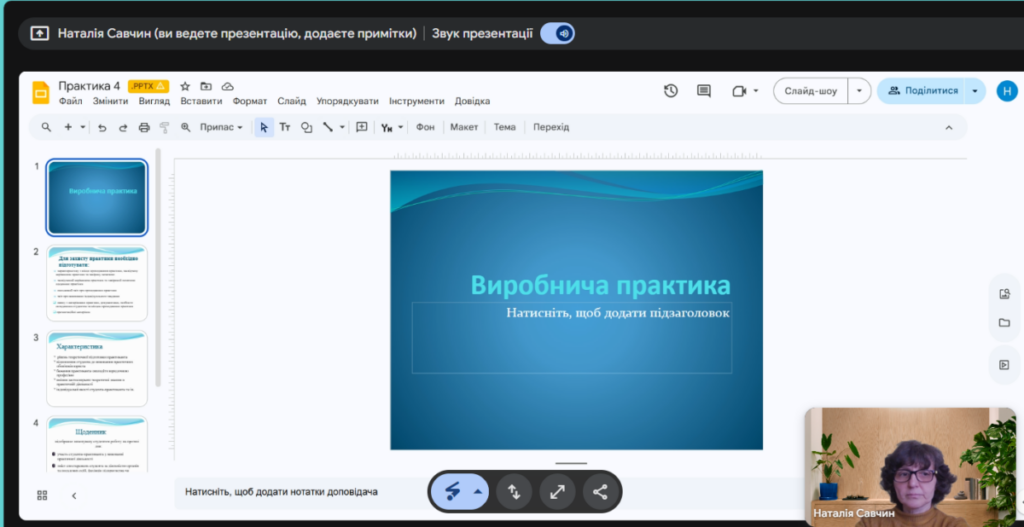The image size is (1024, 527).
Task: Select the text box tool
Action: tap(285, 127)
